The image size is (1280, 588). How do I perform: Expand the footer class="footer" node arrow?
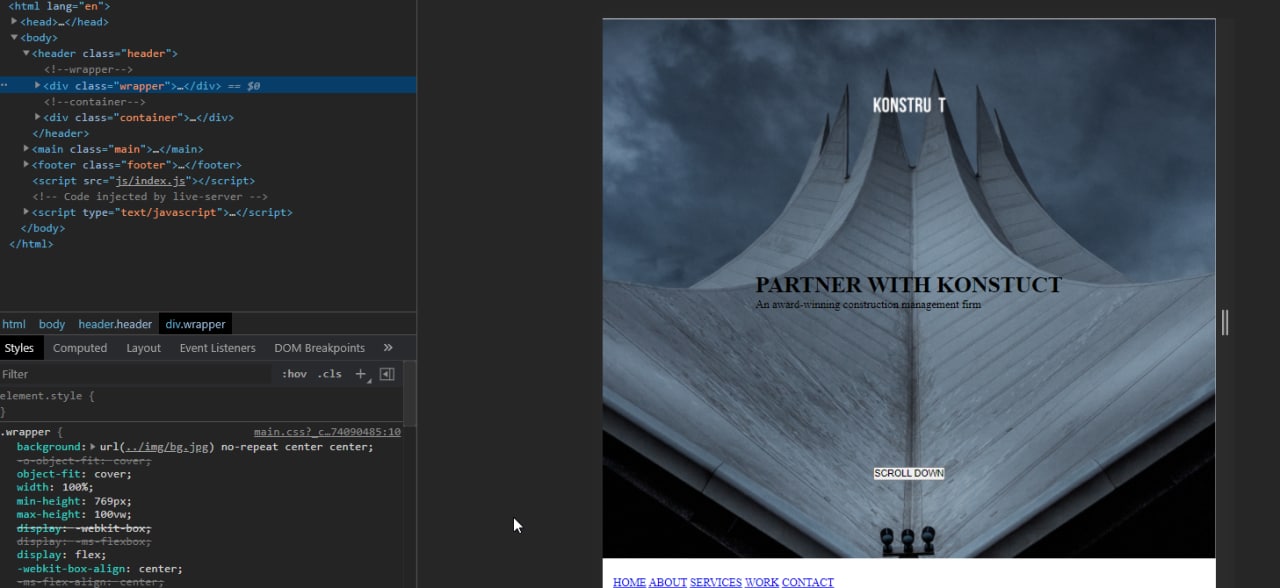pos(26,165)
